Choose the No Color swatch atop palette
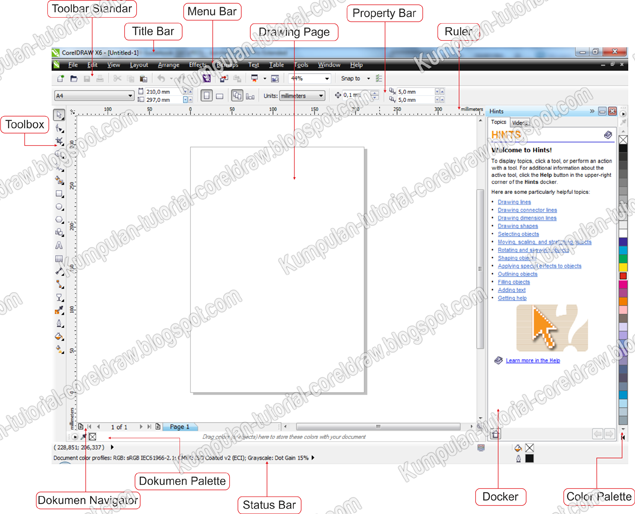The width and height of the screenshot is (635, 514). point(623,140)
